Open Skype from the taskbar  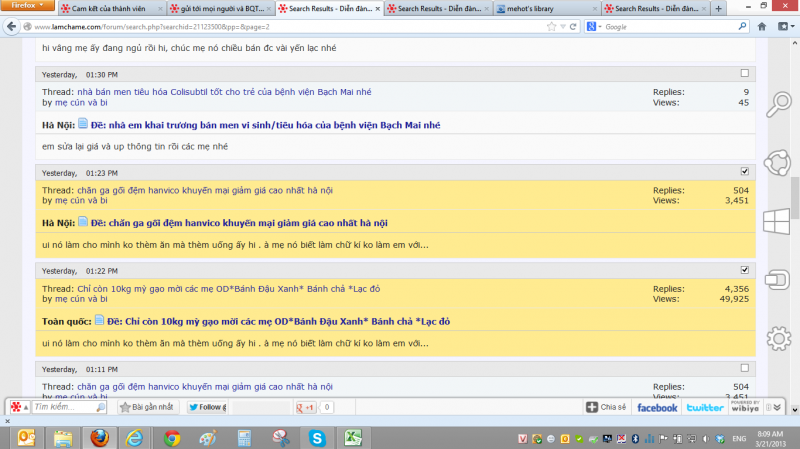click(317, 438)
